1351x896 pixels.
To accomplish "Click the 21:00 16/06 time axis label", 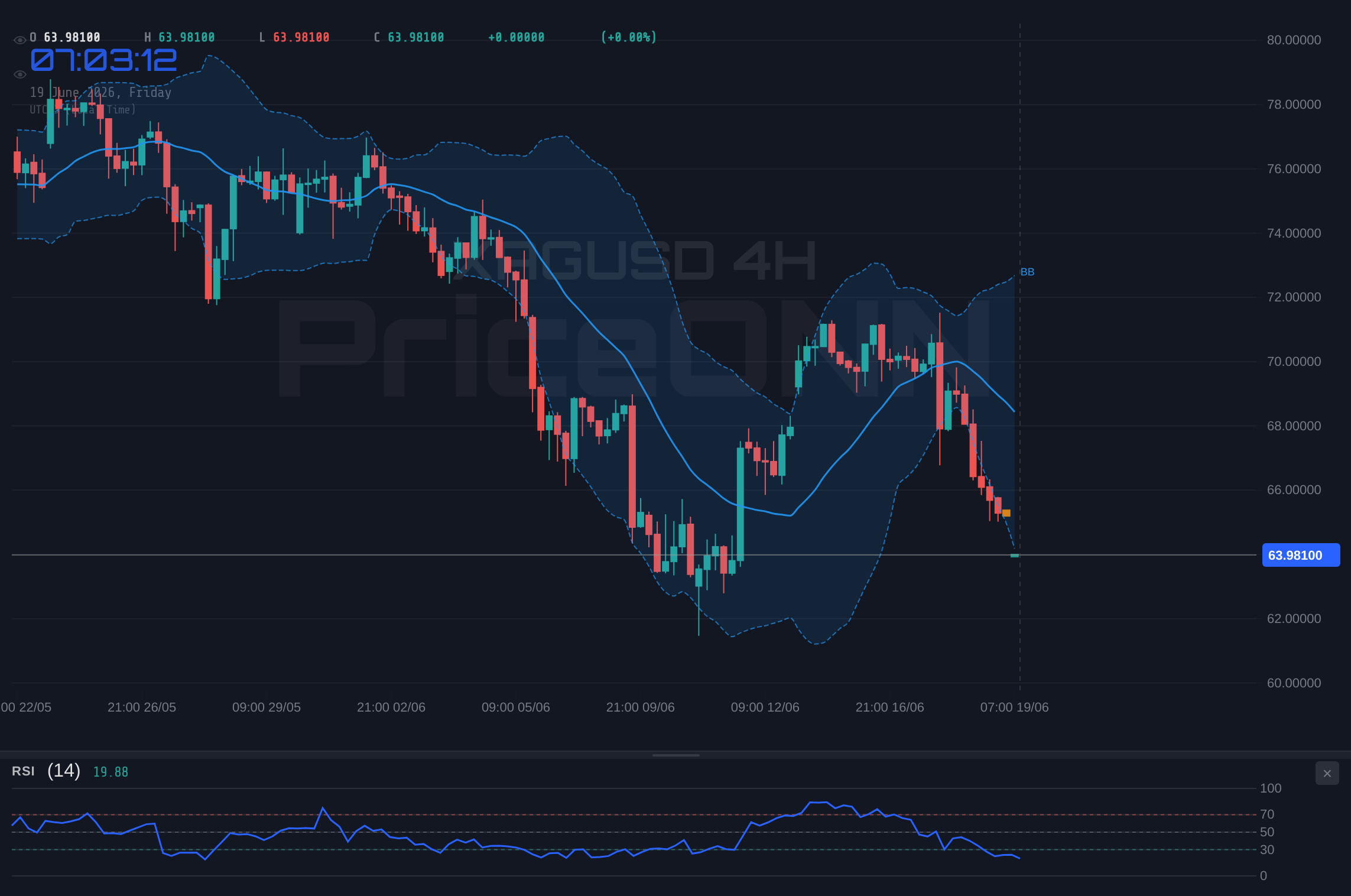I will (x=890, y=707).
